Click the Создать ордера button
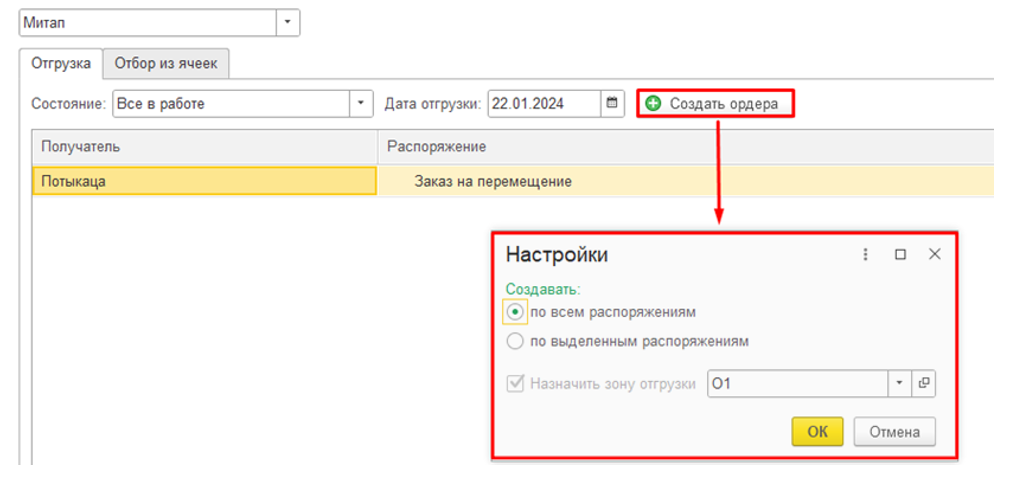 (716, 104)
